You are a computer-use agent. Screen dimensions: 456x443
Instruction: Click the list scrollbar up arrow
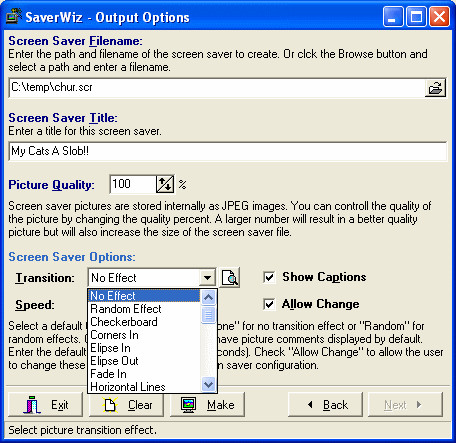(209, 297)
